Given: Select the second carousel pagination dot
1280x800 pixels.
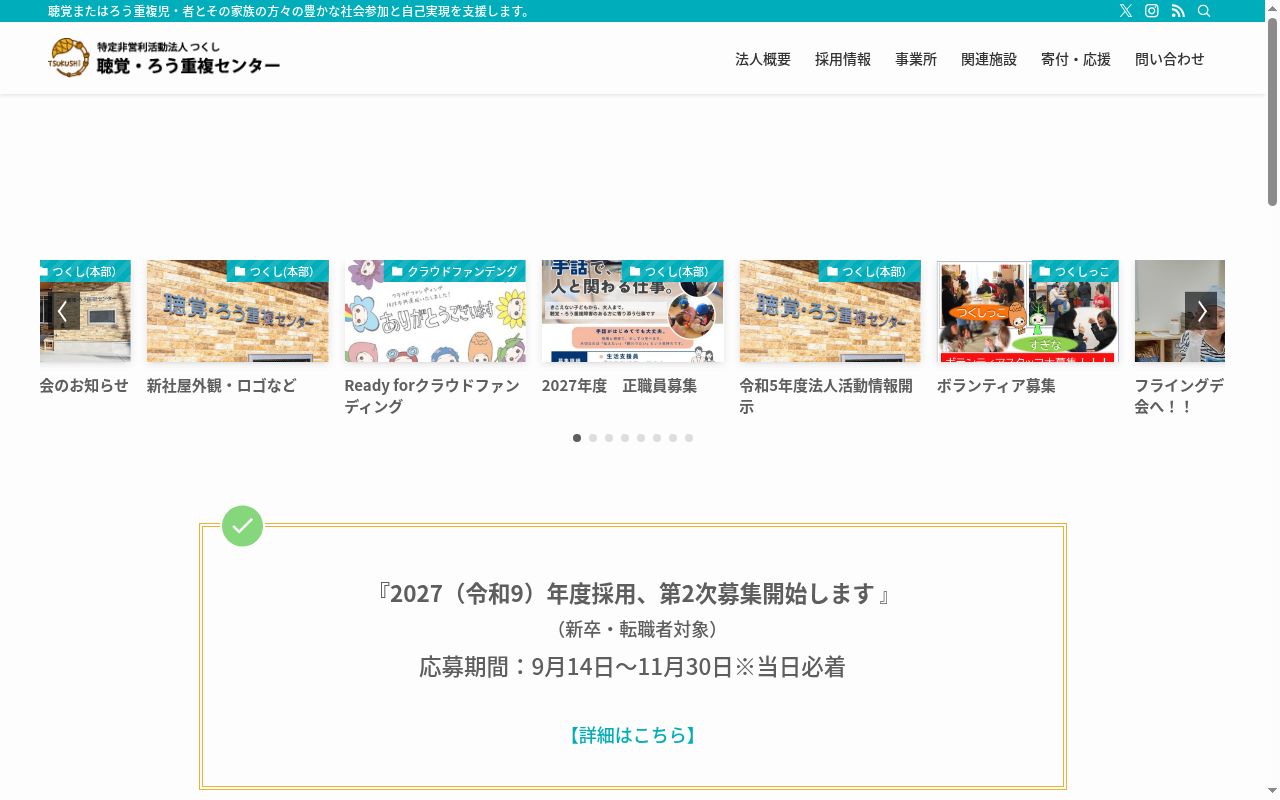Looking at the screenshot, I should click(593, 438).
